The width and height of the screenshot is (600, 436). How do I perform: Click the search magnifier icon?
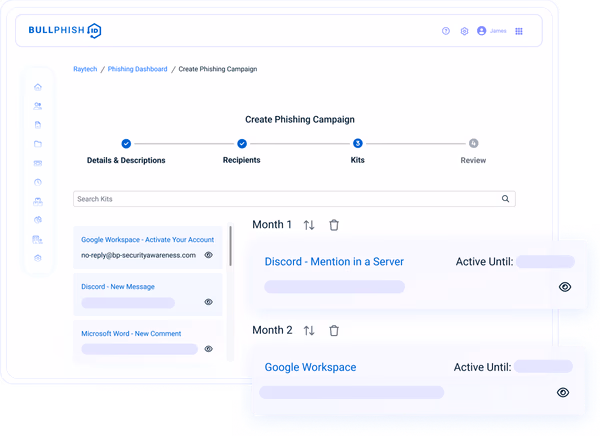click(505, 199)
